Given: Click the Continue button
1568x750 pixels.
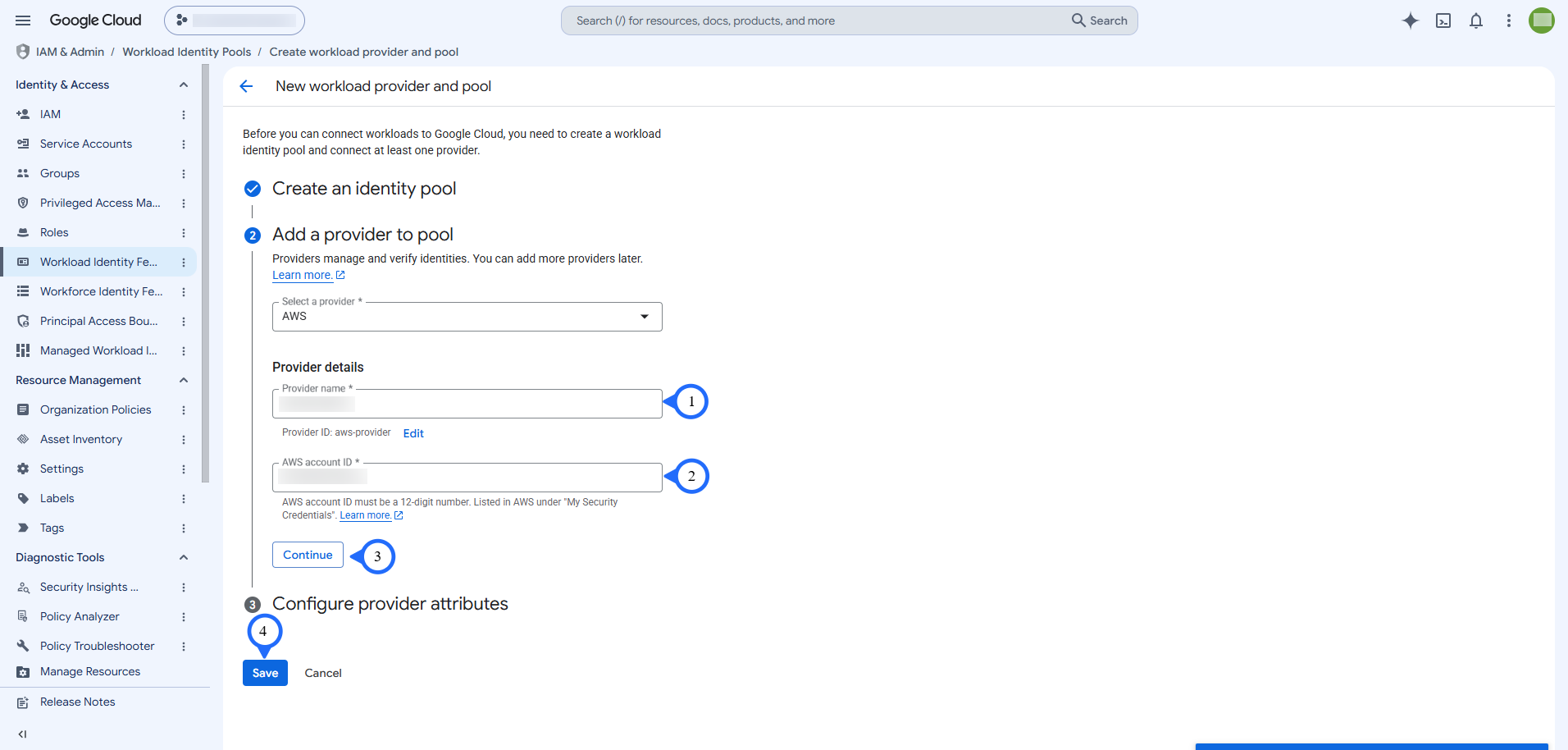Looking at the screenshot, I should [x=308, y=555].
